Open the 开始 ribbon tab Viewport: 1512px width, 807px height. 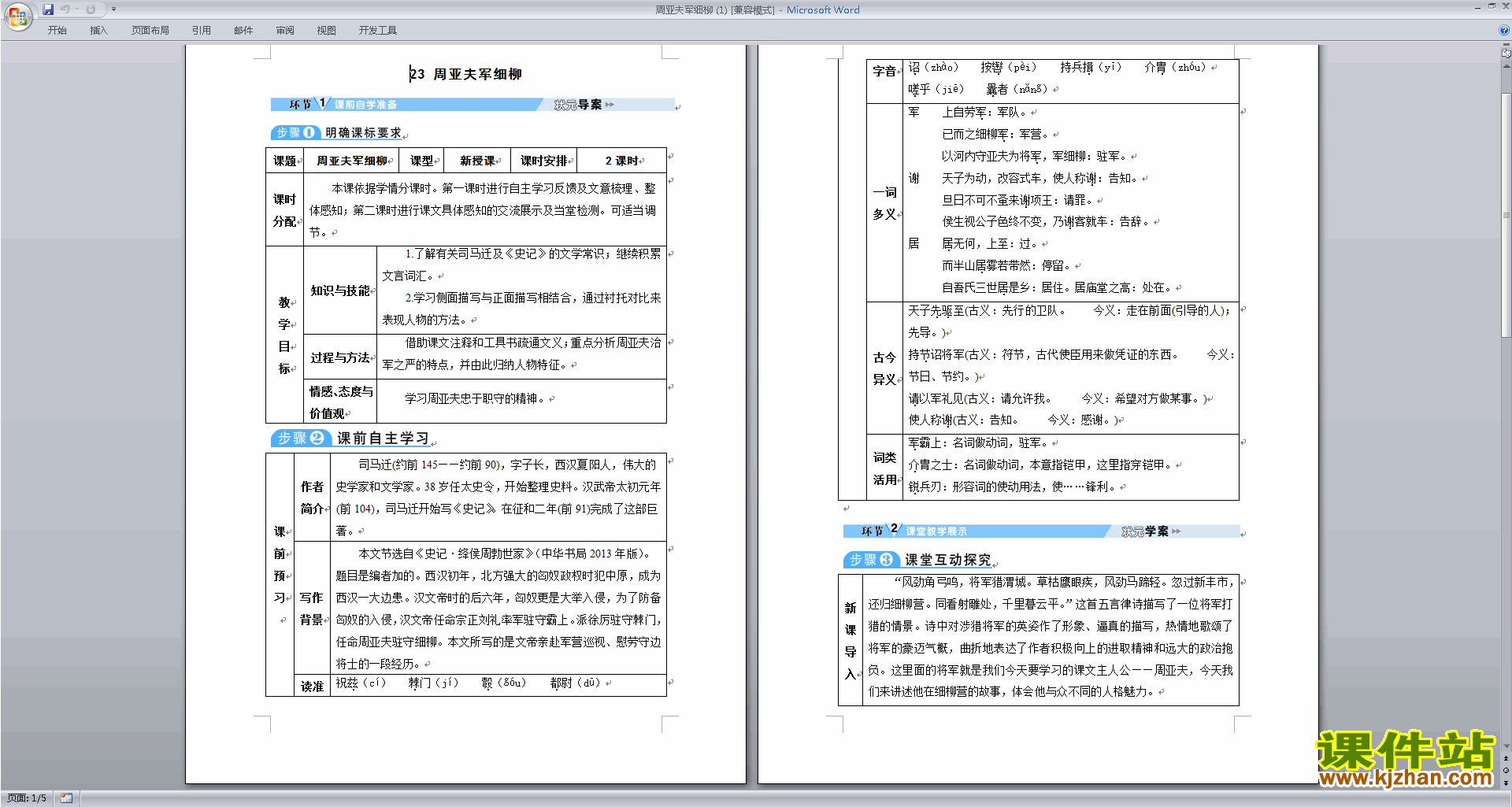click(57, 31)
